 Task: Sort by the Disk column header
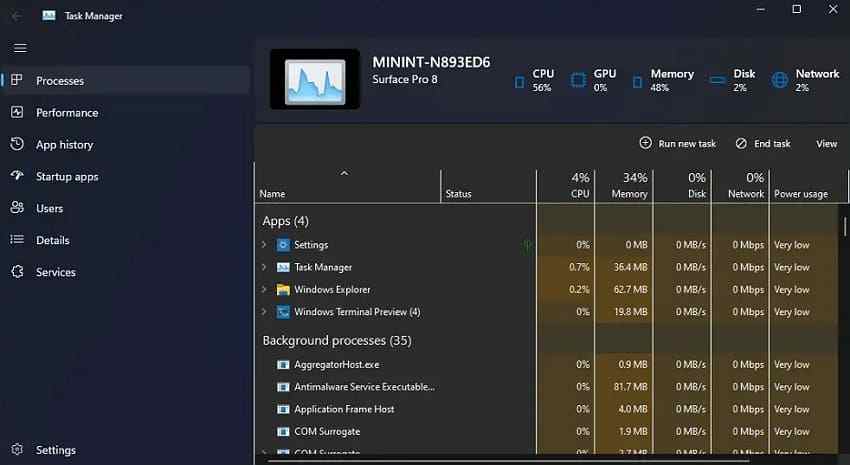click(x=682, y=185)
